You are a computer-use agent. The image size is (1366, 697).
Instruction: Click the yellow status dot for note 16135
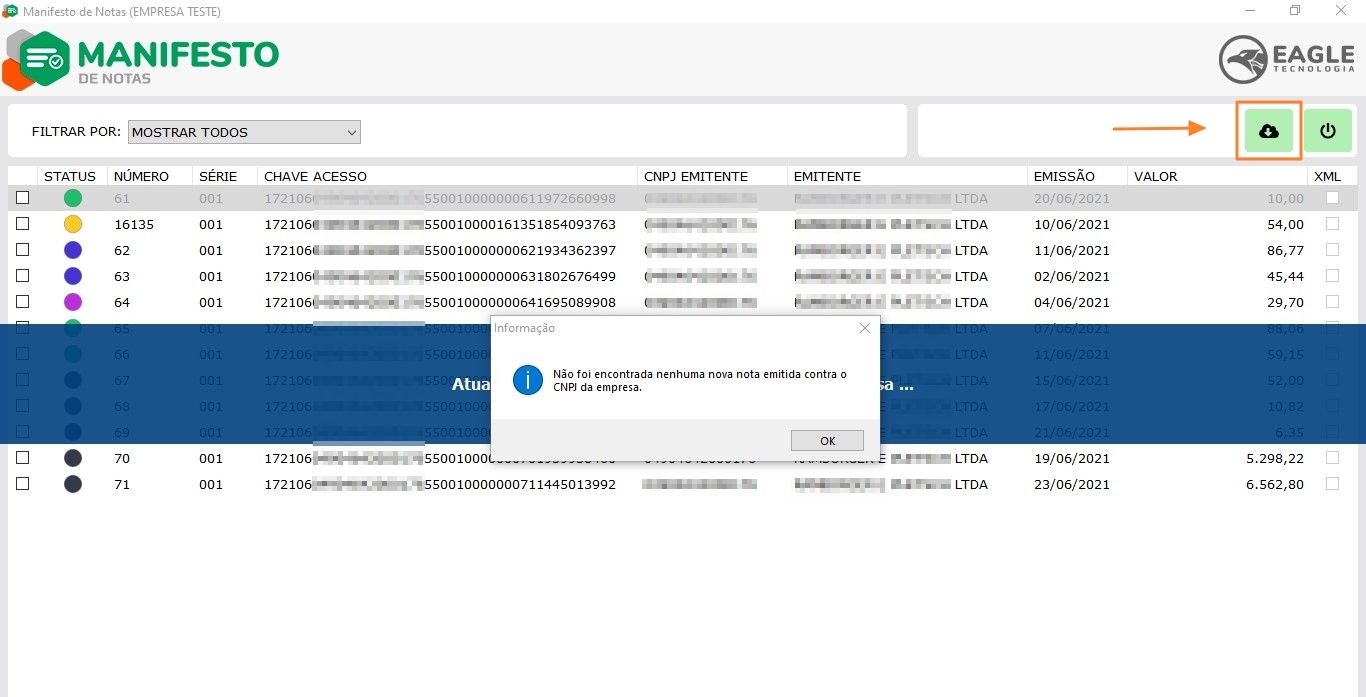(x=73, y=225)
